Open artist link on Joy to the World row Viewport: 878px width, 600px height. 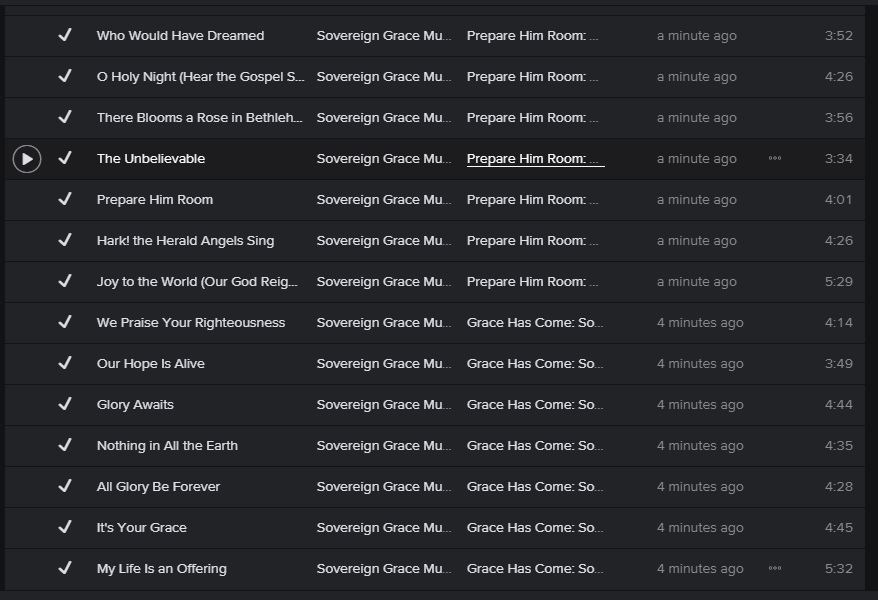pos(383,282)
